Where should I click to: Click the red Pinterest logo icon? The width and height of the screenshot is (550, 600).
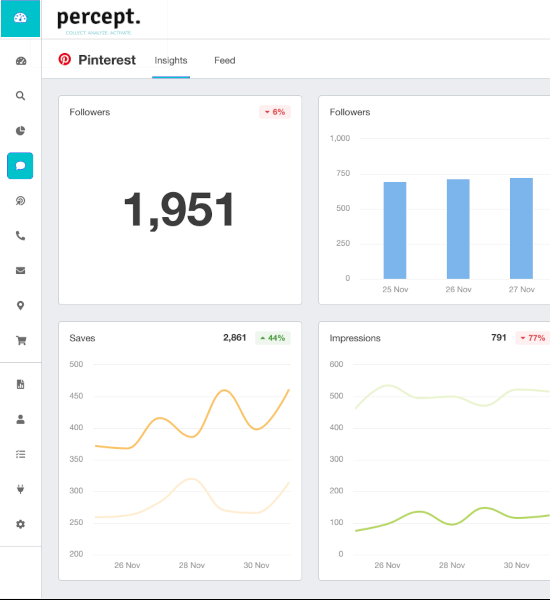coord(65,59)
